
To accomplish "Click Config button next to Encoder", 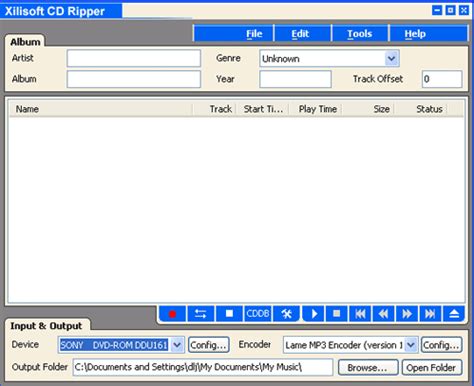I will [x=441, y=345].
